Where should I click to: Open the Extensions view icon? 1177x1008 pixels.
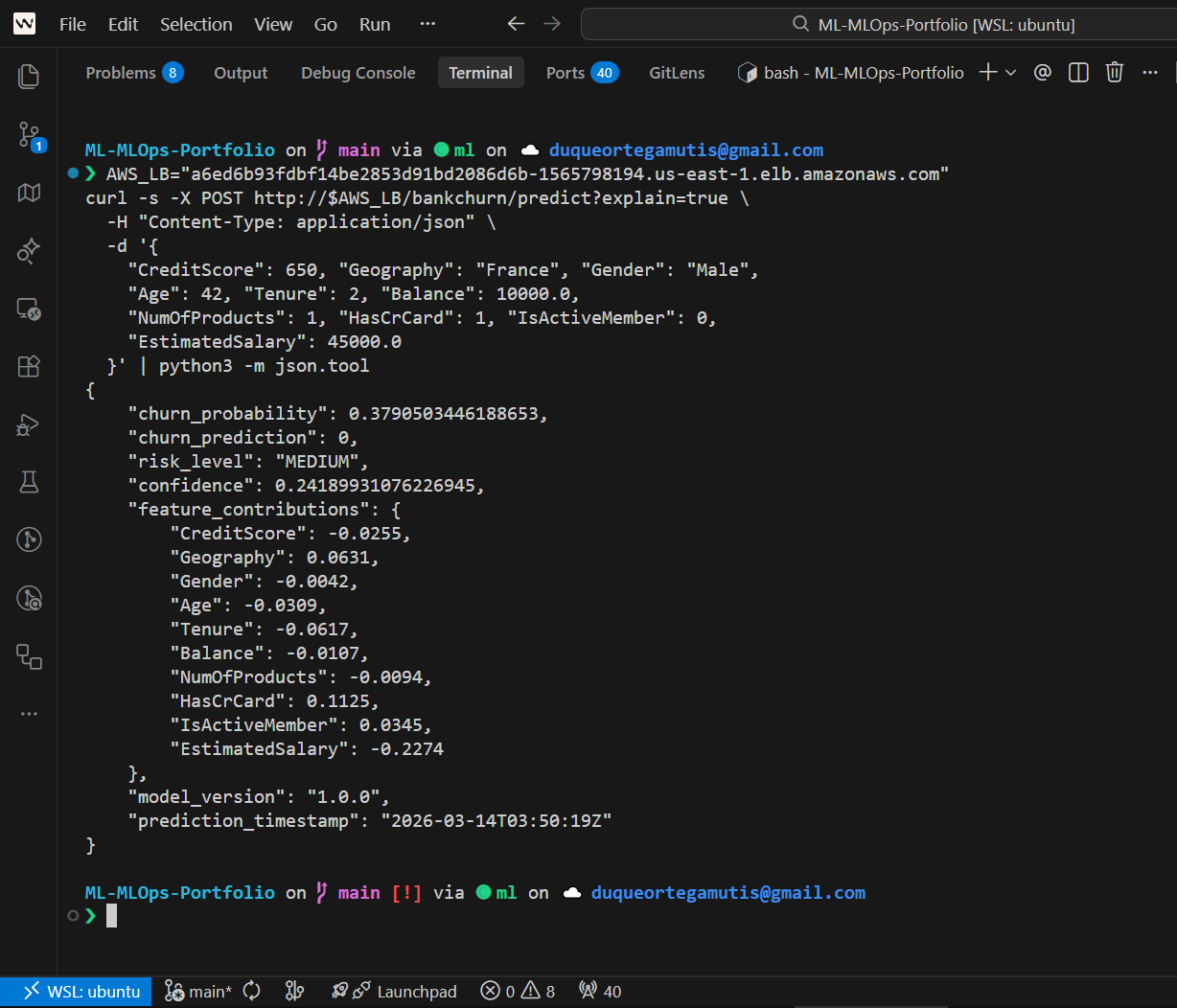pos(29,366)
